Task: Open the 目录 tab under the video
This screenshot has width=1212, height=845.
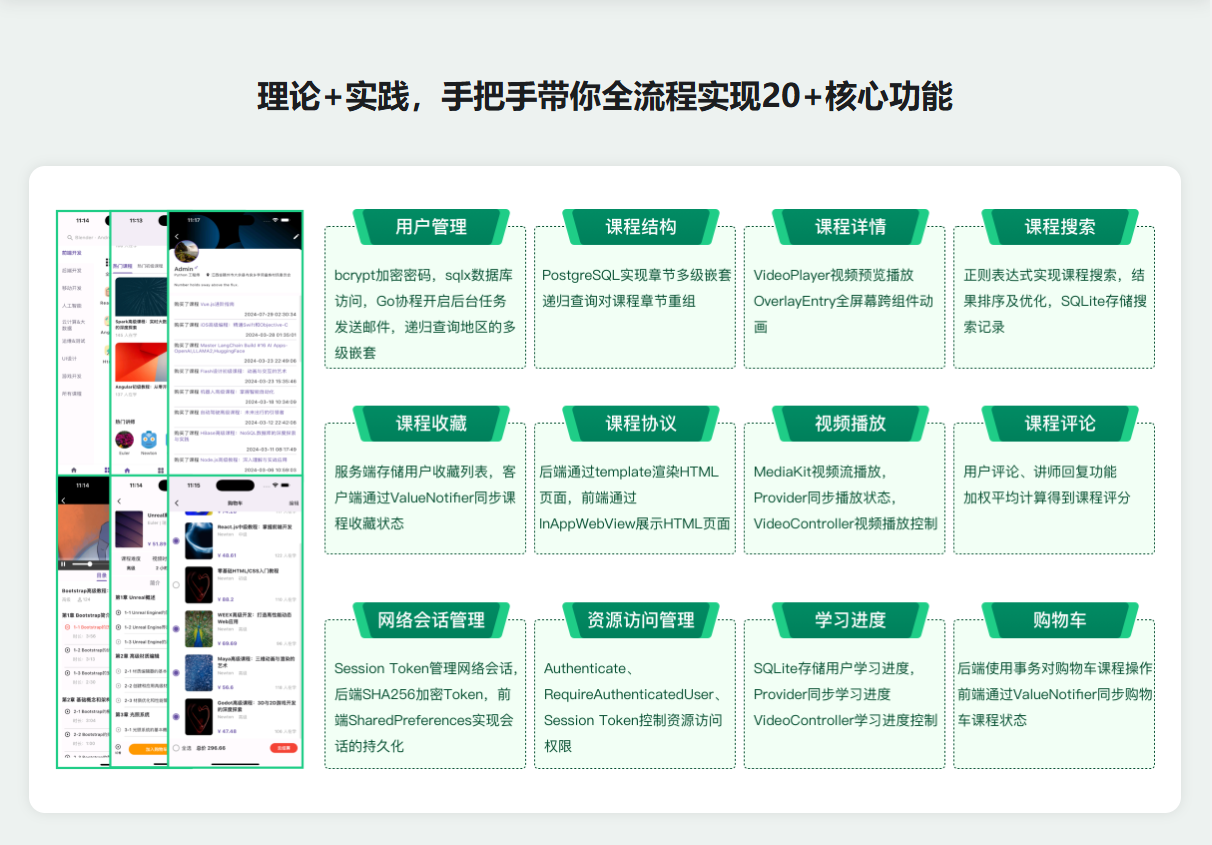Action: (101, 576)
